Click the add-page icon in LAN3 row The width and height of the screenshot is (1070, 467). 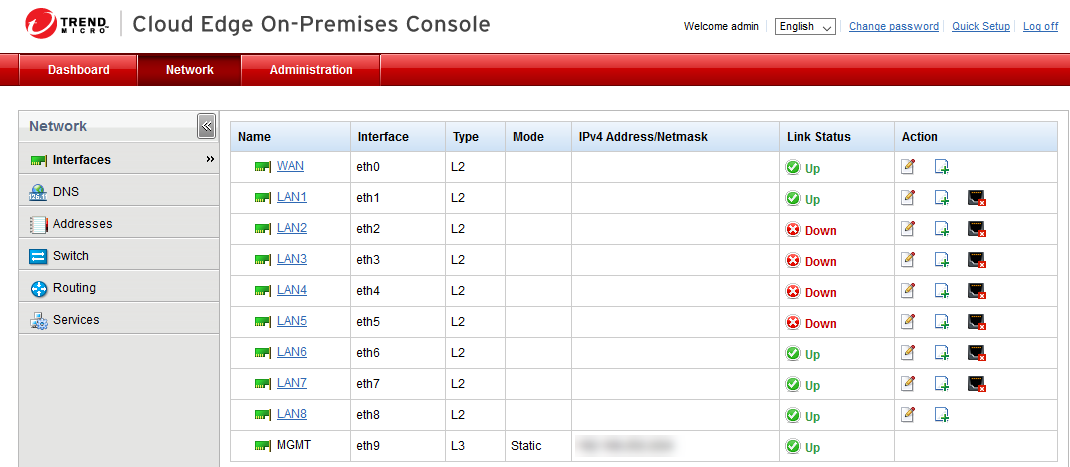click(x=942, y=260)
